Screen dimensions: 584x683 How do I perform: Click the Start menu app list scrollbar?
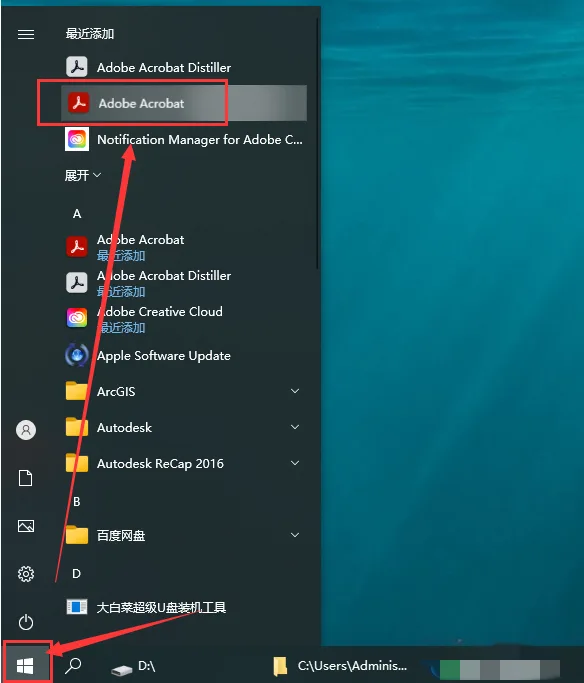[318, 144]
